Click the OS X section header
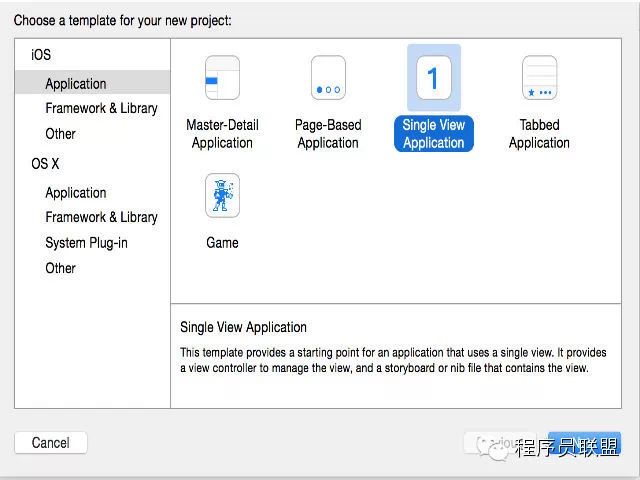This screenshot has height=480, width=640. tap(45, 164)
